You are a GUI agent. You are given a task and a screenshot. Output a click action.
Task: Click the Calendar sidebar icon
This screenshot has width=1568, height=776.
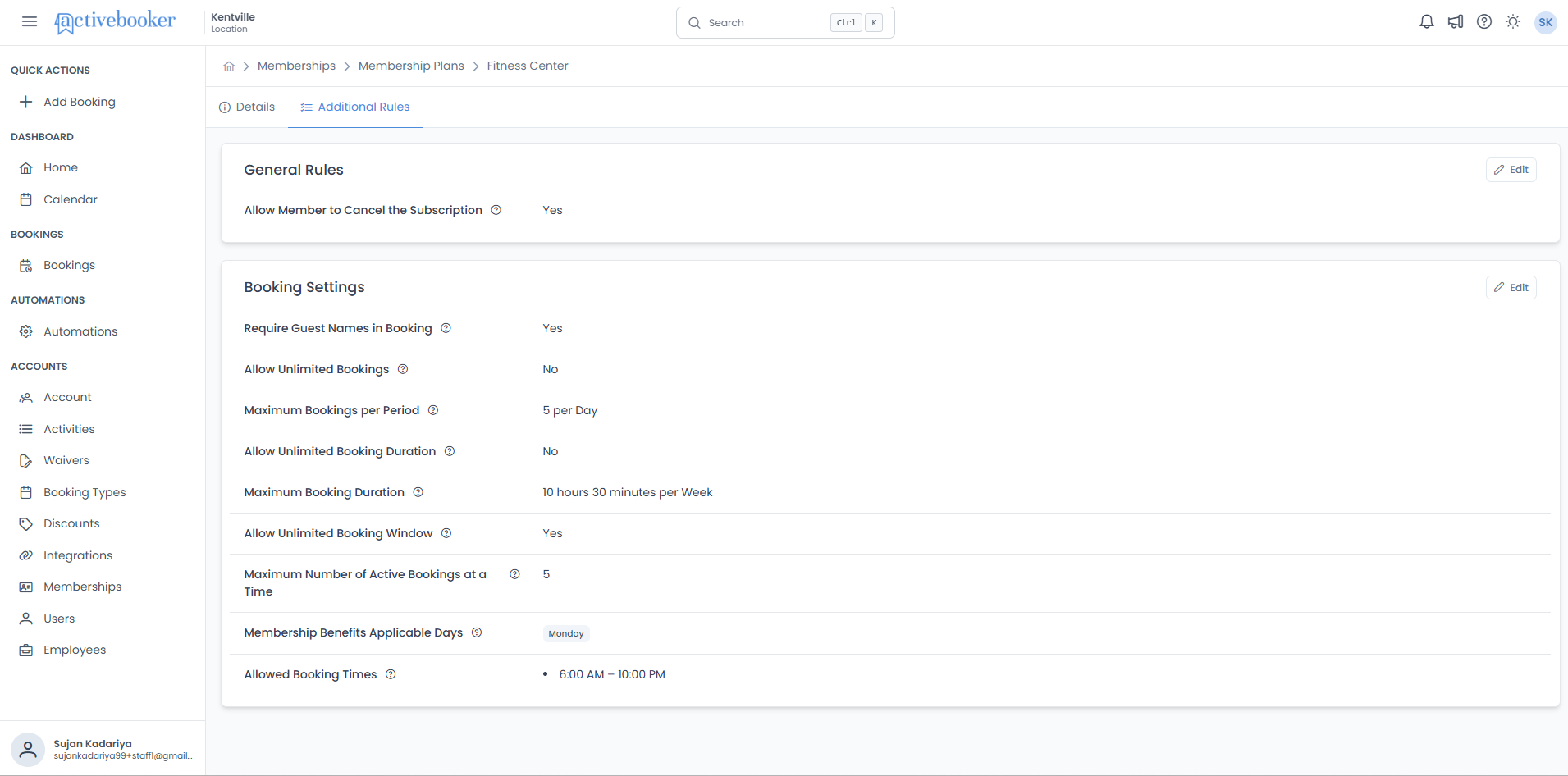pos(26,199)
